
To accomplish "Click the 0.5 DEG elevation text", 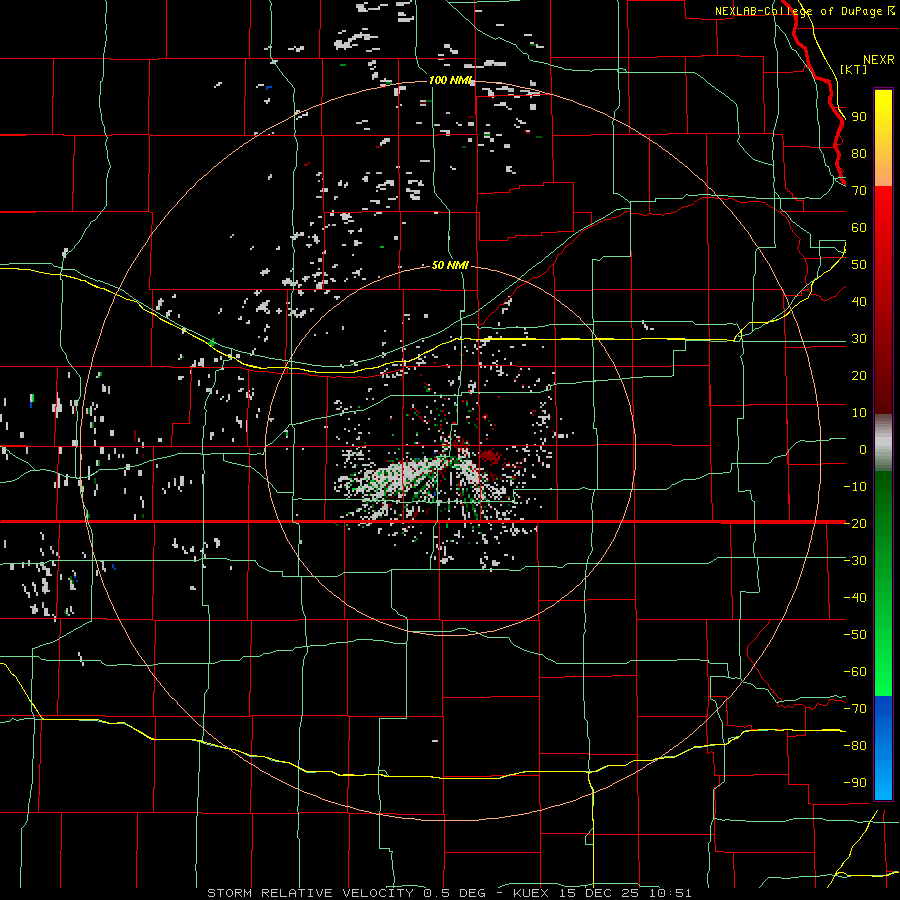I will [x=455, y=893].
